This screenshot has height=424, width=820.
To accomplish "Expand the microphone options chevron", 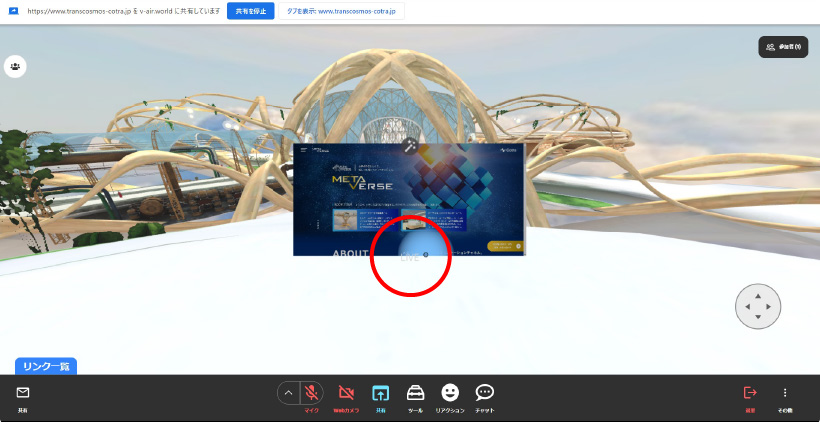I will (x=288, y=393).
